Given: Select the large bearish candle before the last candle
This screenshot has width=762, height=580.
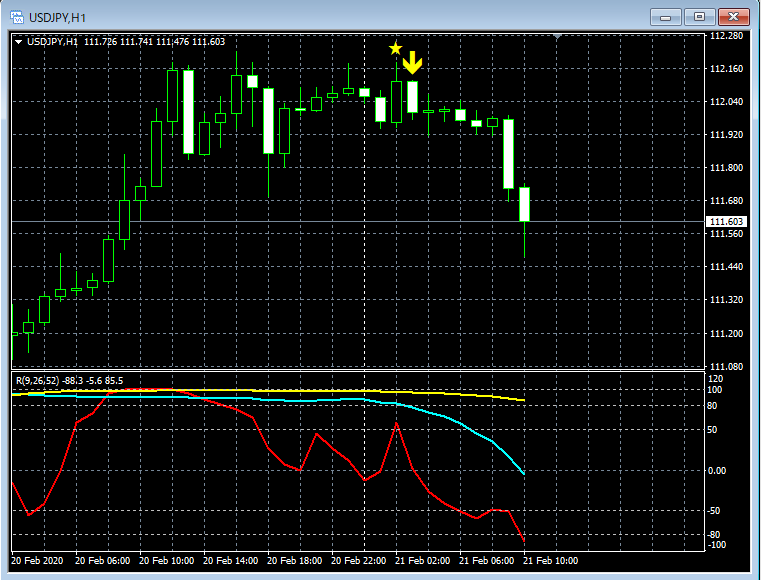Looking at the screenshot, I should click(x=508, y=154).
